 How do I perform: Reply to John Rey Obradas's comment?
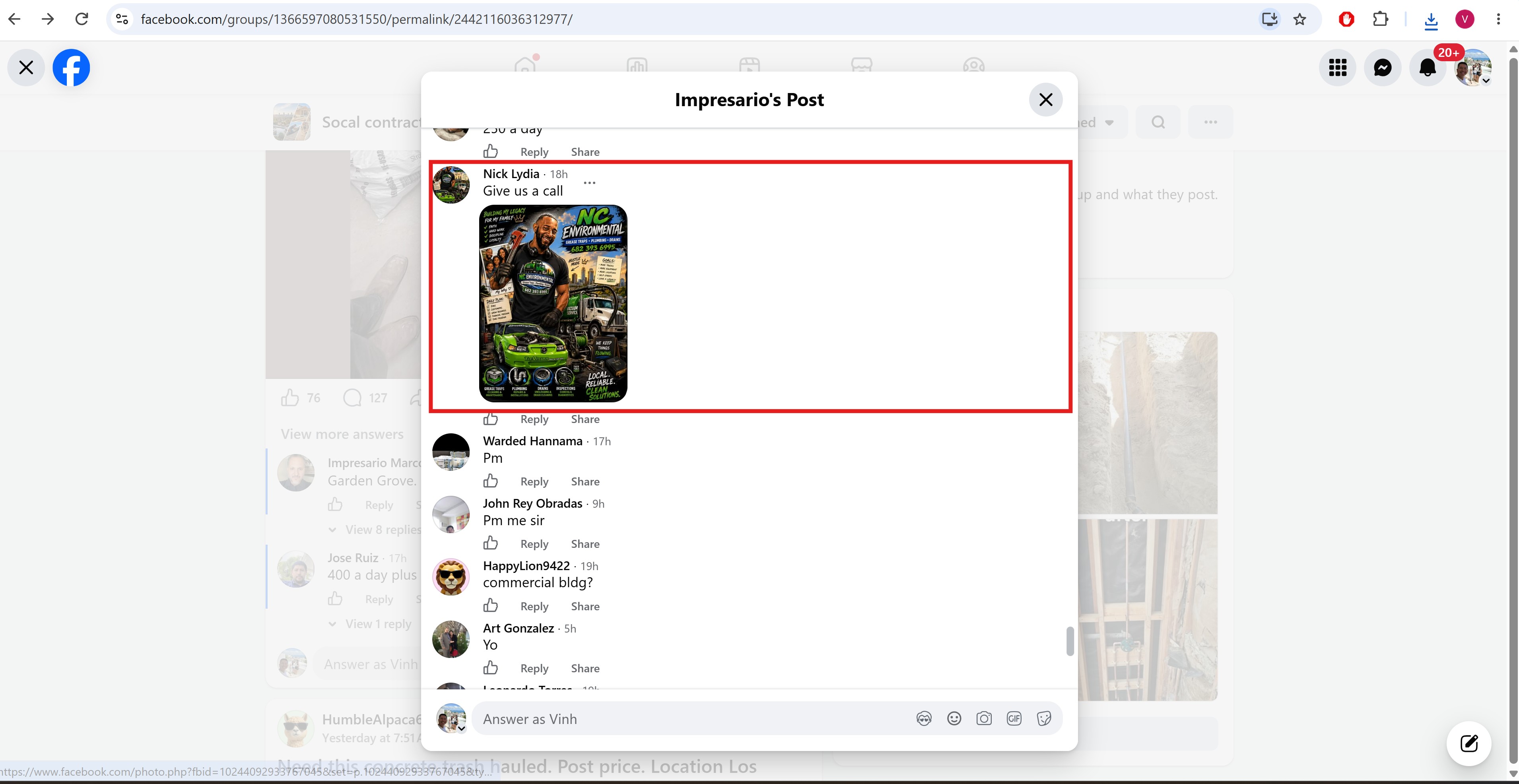[x=534, y=544]
